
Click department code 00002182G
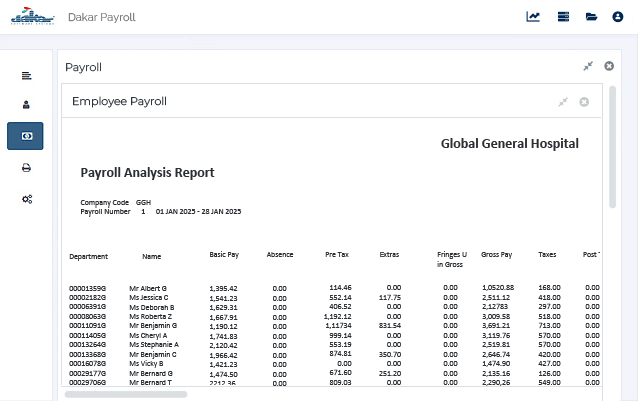[x=87, y=298]
